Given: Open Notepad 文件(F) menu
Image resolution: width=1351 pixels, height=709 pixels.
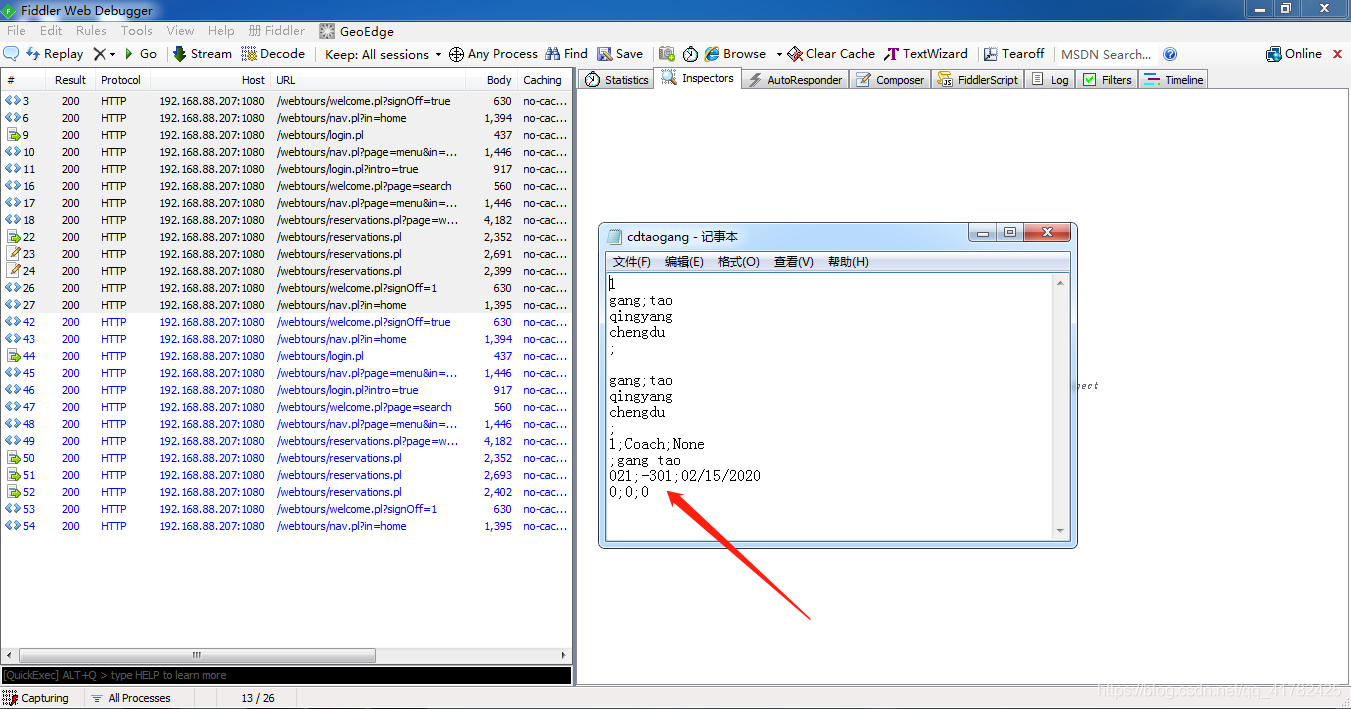Looking at the screenshot, I should point(631,262).
